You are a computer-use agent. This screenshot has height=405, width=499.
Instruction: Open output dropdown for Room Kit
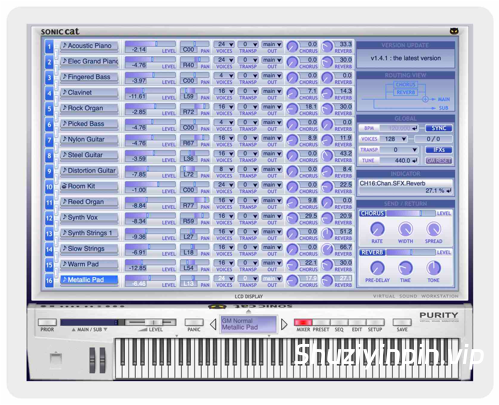click(x=272, y=185)
